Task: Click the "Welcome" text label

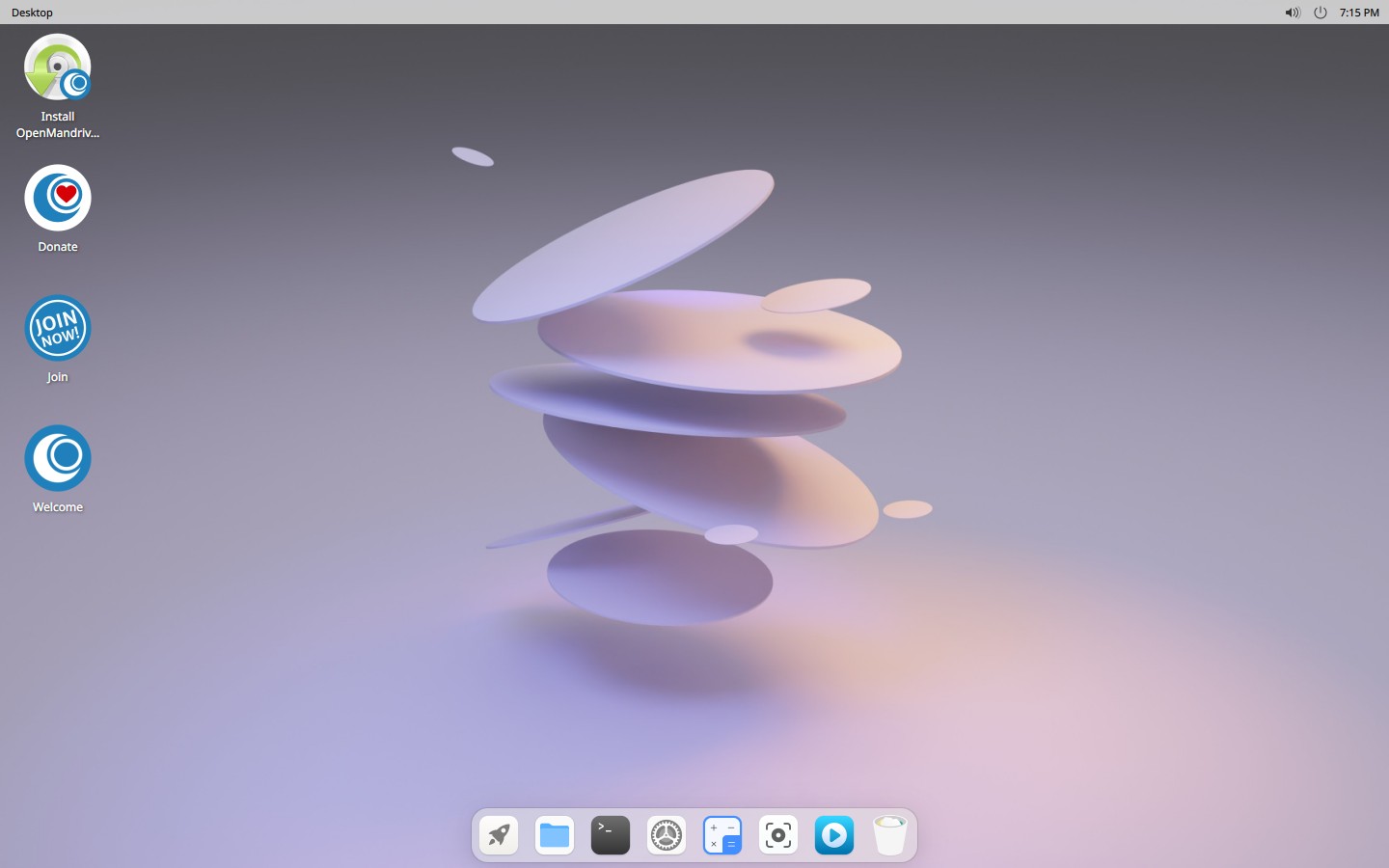Action: pos(58,507)
